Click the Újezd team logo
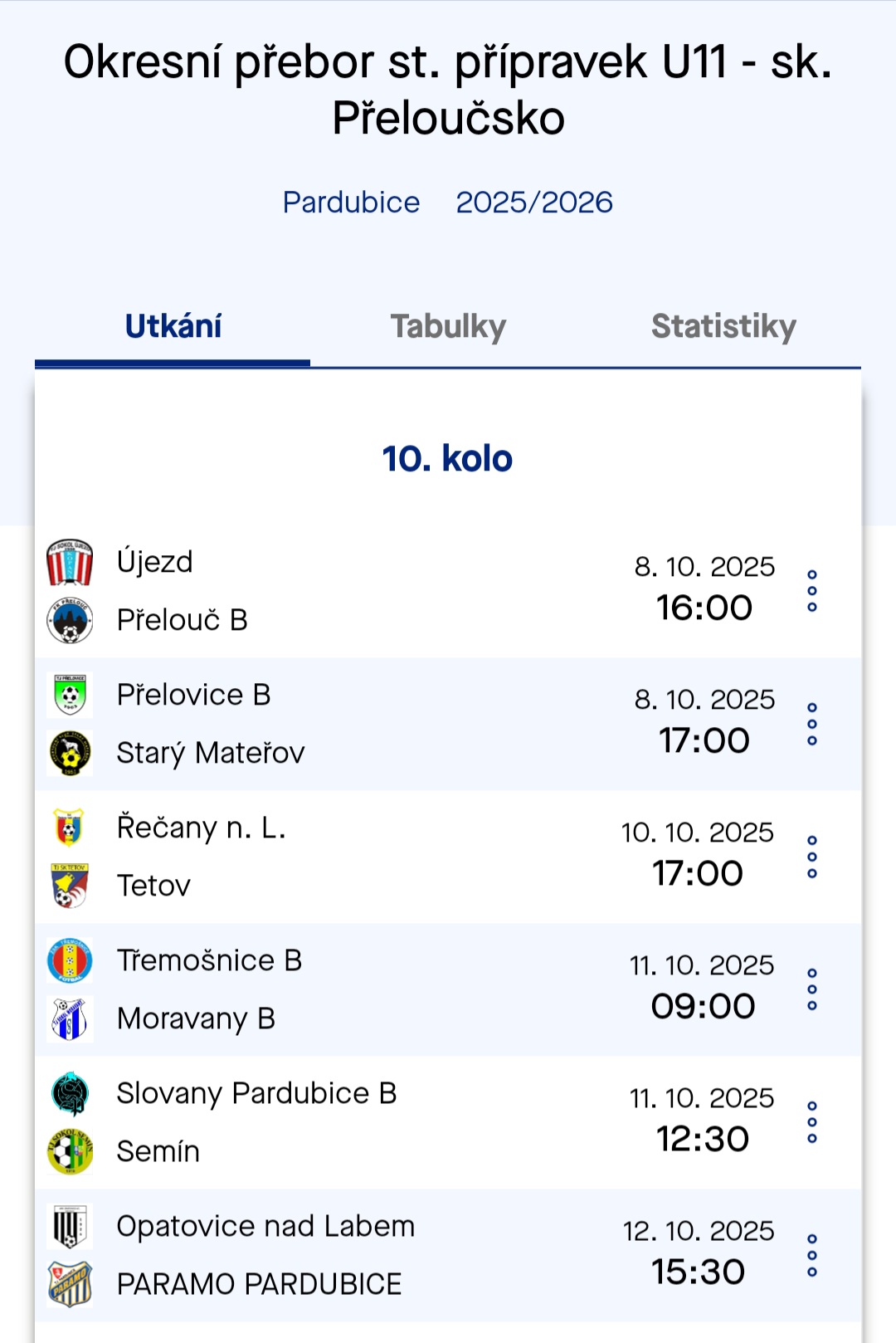Viewport: 896px width, 1343px height. [x=70, y=562]
